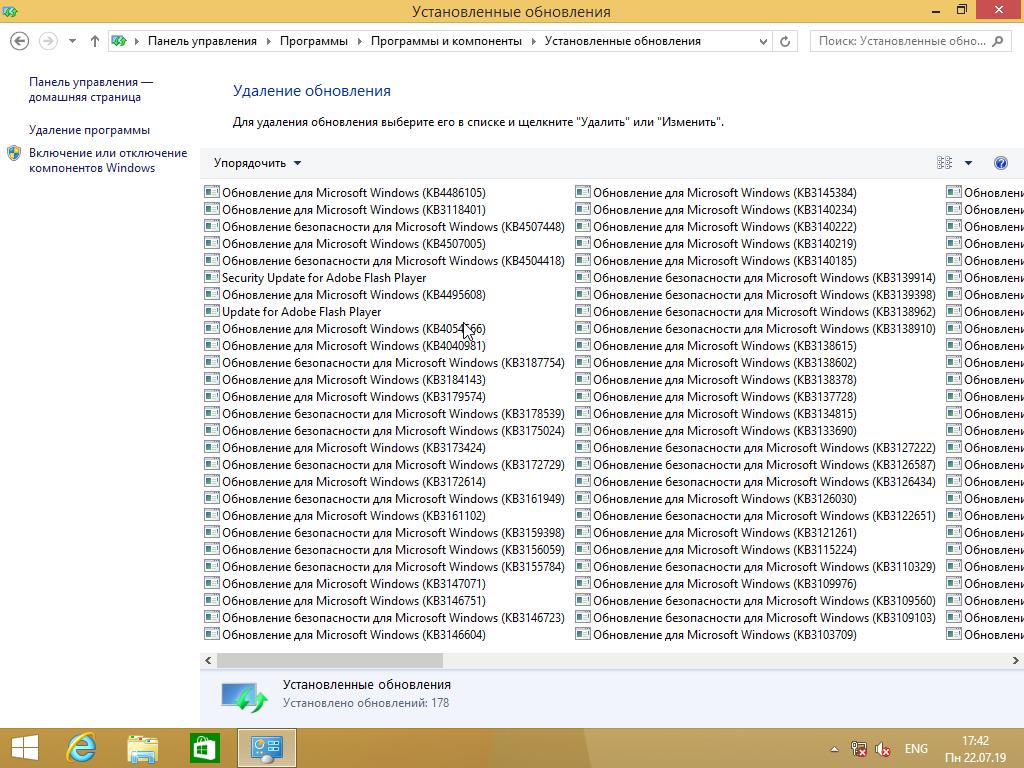Show hidden tray icons arrow
The height and width of the screenshot is (768, 1024).
coord(834,749)
